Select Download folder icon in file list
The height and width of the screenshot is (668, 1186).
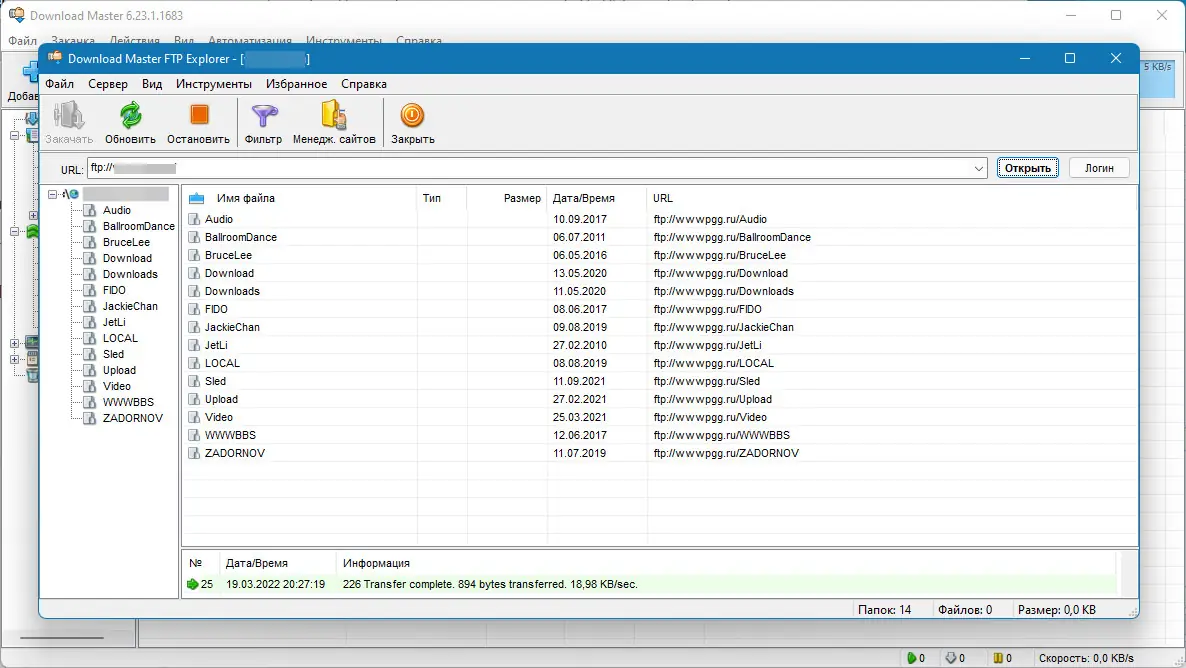click(194, 273)
